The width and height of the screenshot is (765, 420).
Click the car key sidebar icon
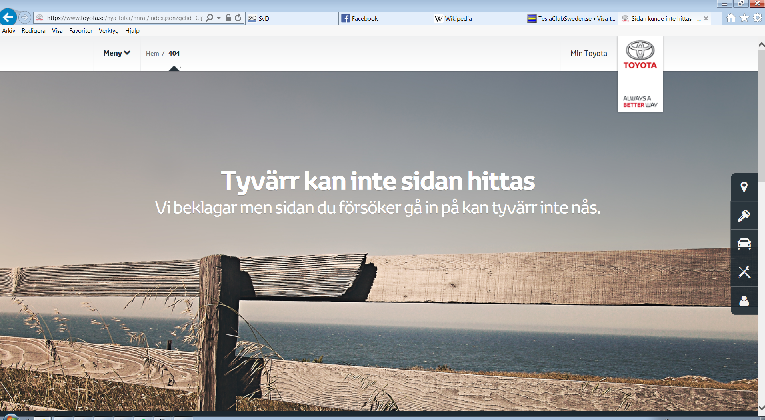pyautogui.click(x=744, y=216)
